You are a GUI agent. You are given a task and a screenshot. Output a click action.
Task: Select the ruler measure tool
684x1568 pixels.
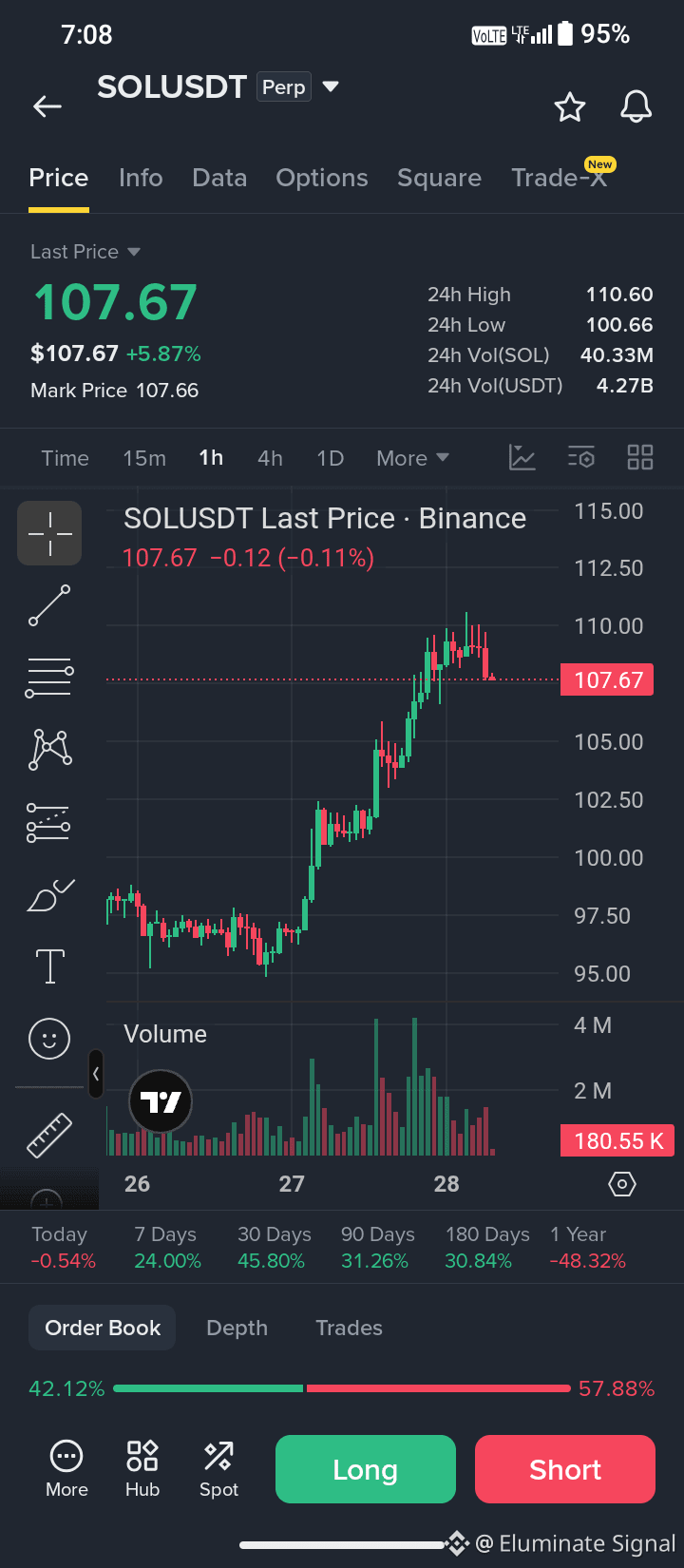(49, 1135)
